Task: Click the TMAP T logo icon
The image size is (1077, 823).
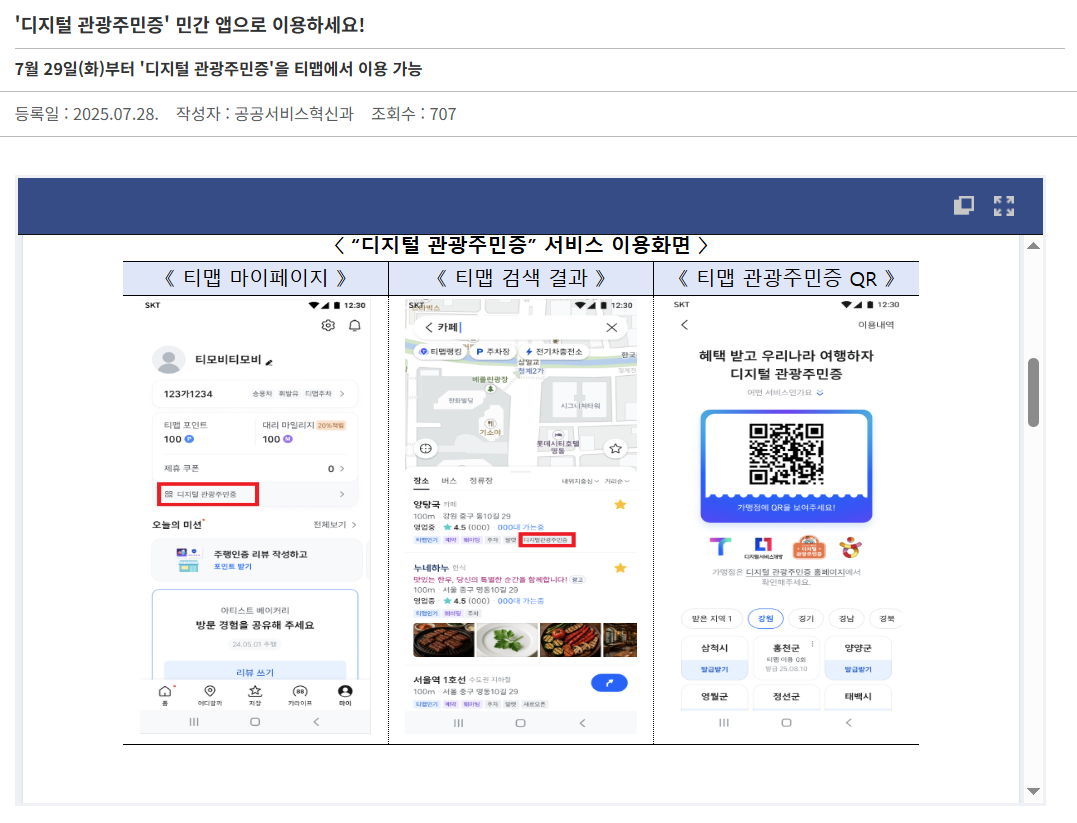Action: point(721,547)
